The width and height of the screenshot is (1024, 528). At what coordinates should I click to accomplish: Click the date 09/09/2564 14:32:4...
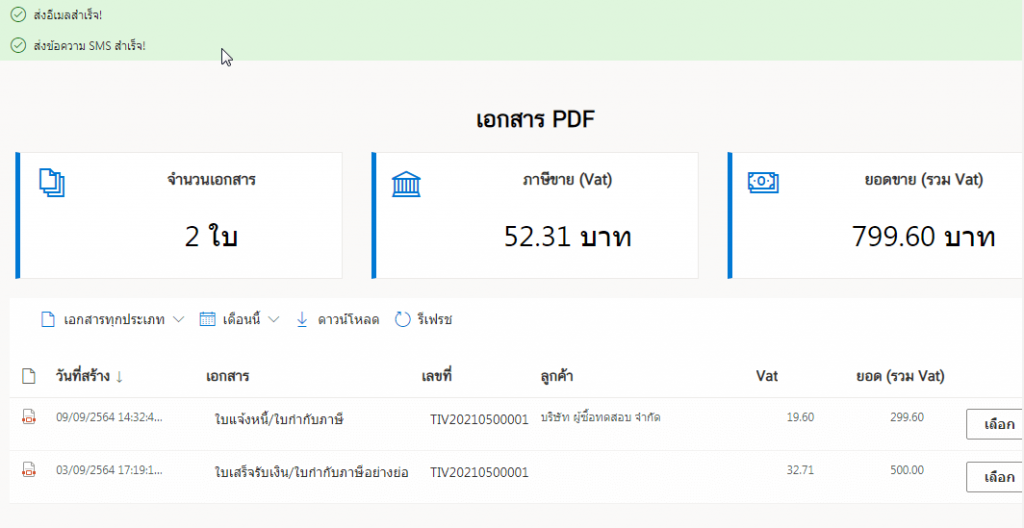pos(109,417)
